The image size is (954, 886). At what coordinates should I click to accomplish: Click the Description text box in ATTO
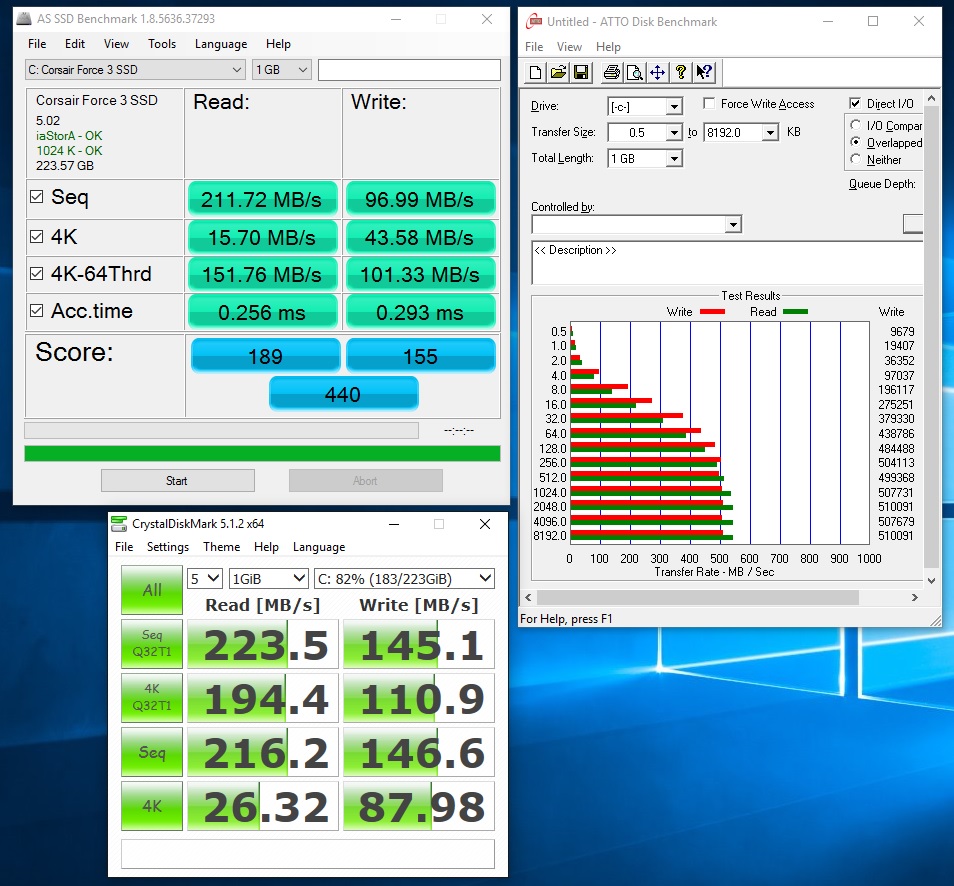(727, 263)
